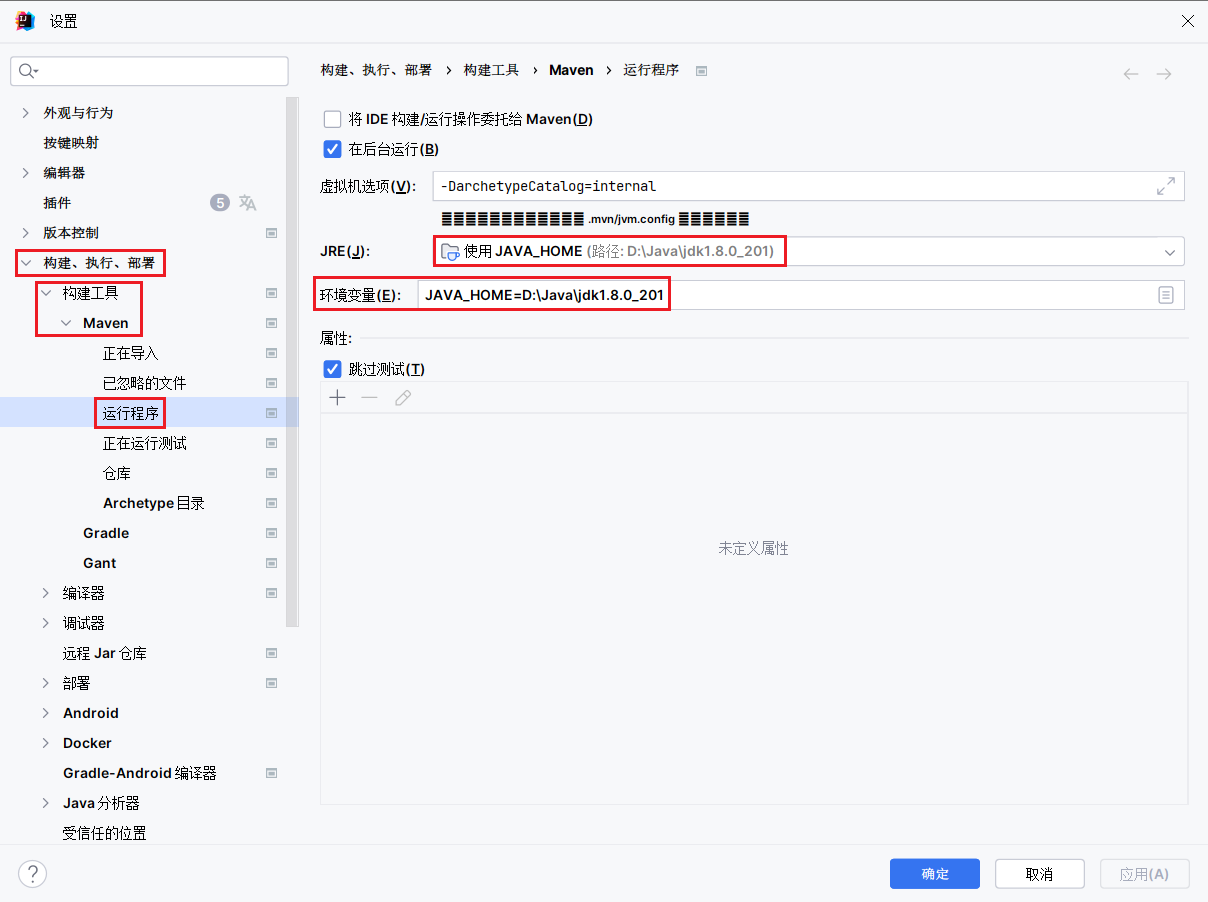Open the environment variables editor icon
Screen dimensions: 1208x902
click(x=1166, y=295)
